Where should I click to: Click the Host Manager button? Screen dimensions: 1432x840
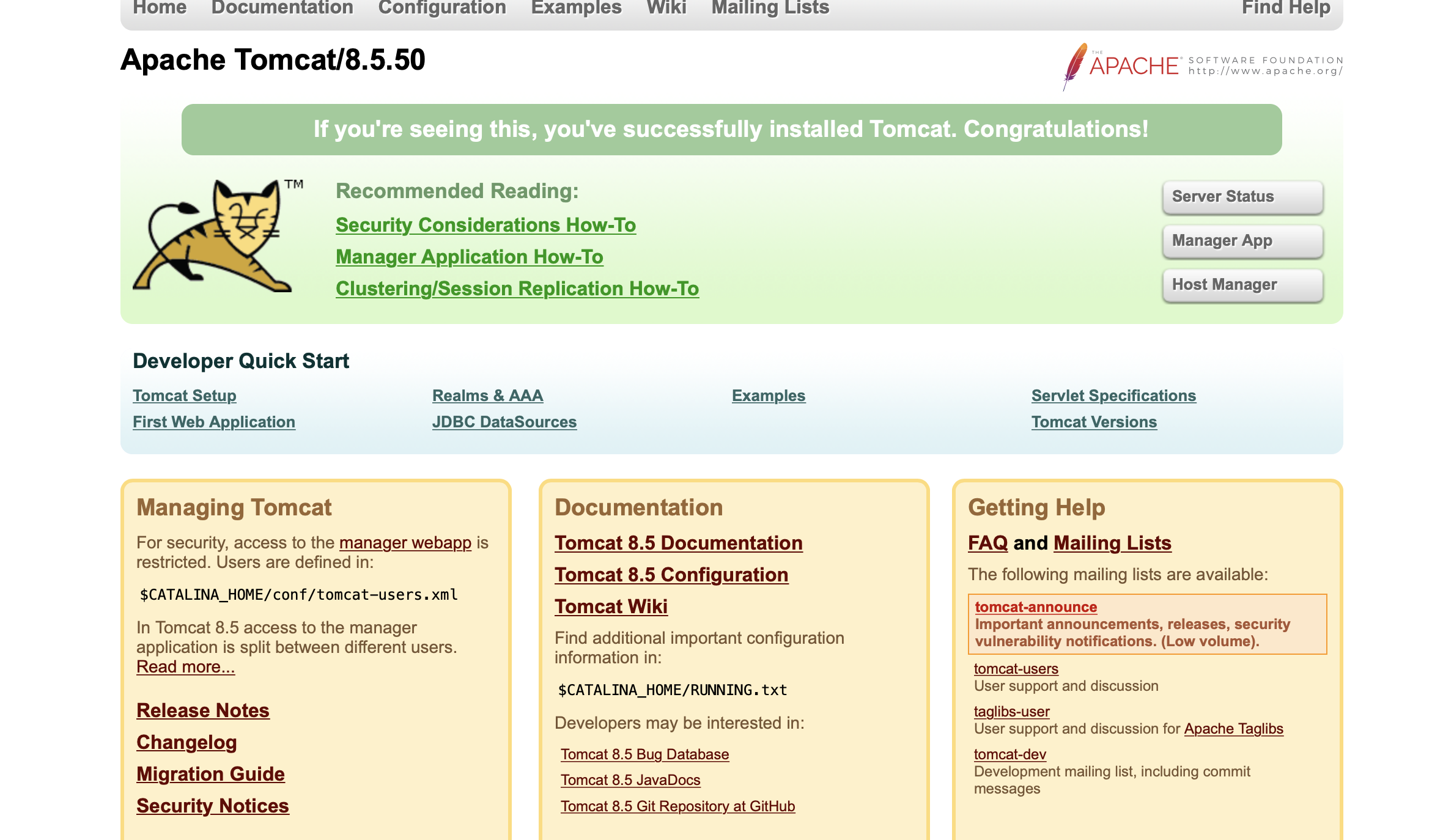tap(1242, 285)
